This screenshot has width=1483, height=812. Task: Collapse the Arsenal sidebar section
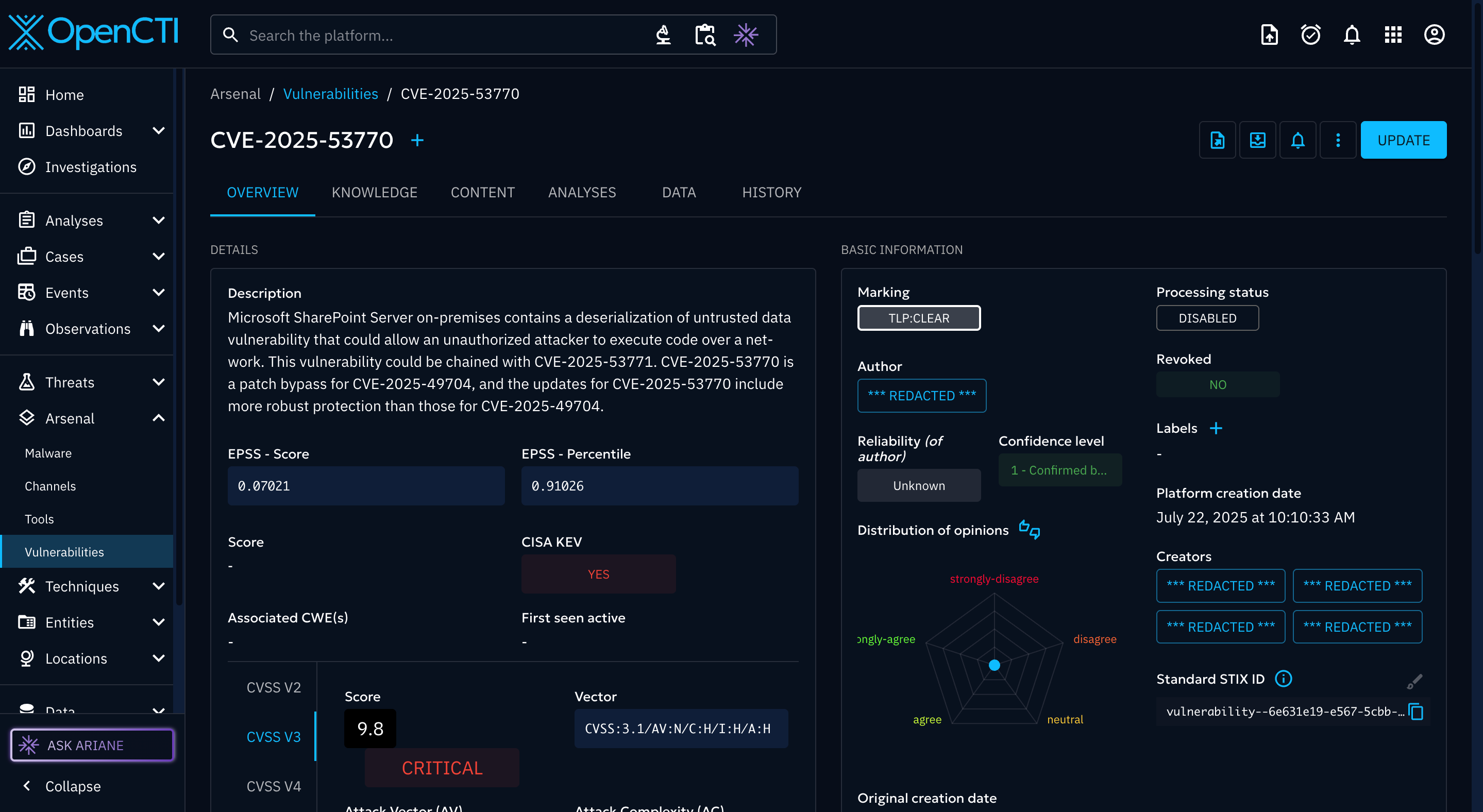point(158,418)
